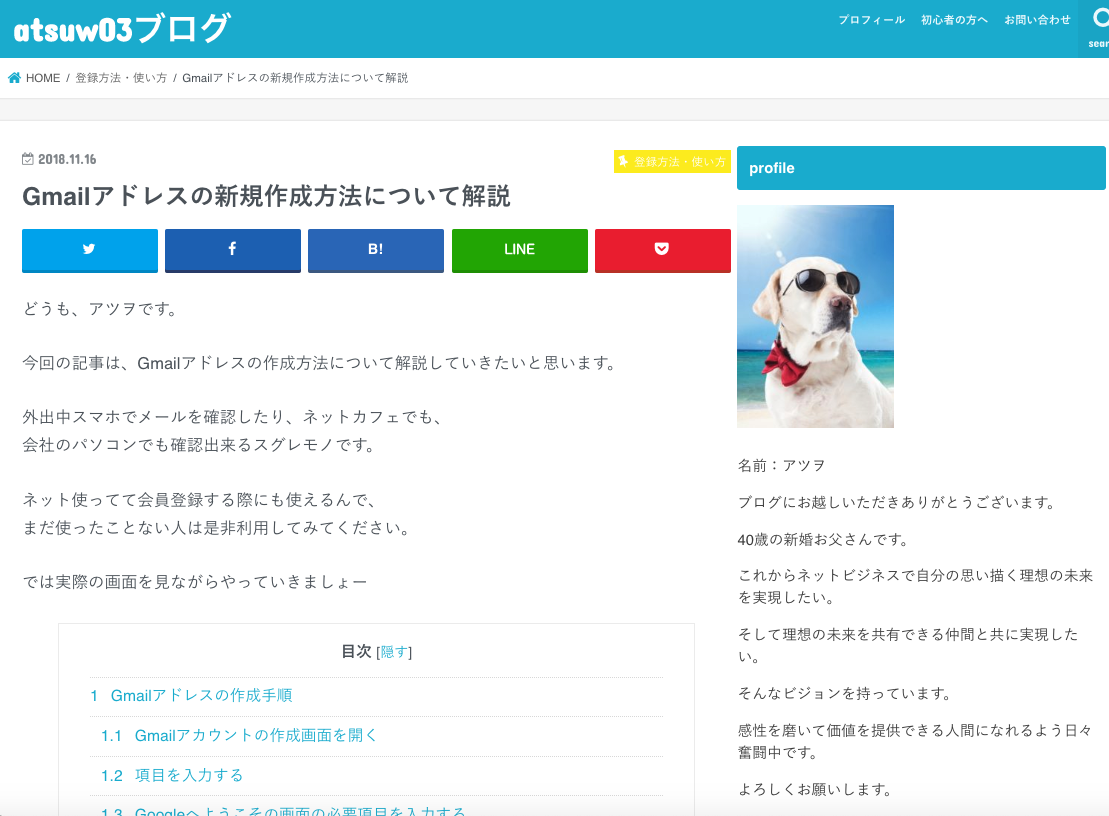Save the article to Pocket
Image resolution: width=1109 pixels, height=816 pixels.
(663, 250)
